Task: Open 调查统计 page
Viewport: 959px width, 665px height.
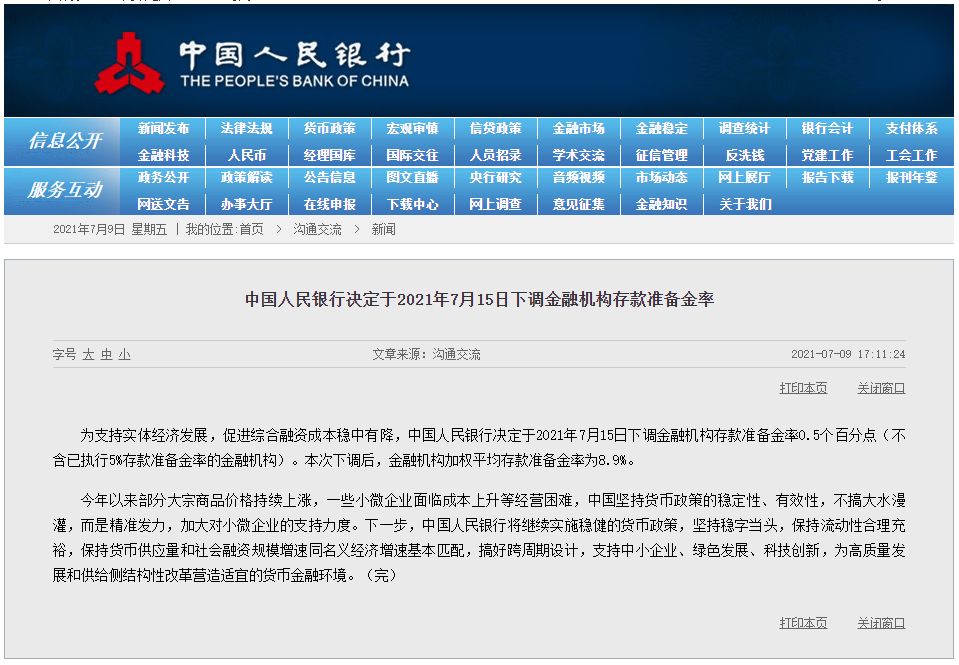Action: pos(744,128)
